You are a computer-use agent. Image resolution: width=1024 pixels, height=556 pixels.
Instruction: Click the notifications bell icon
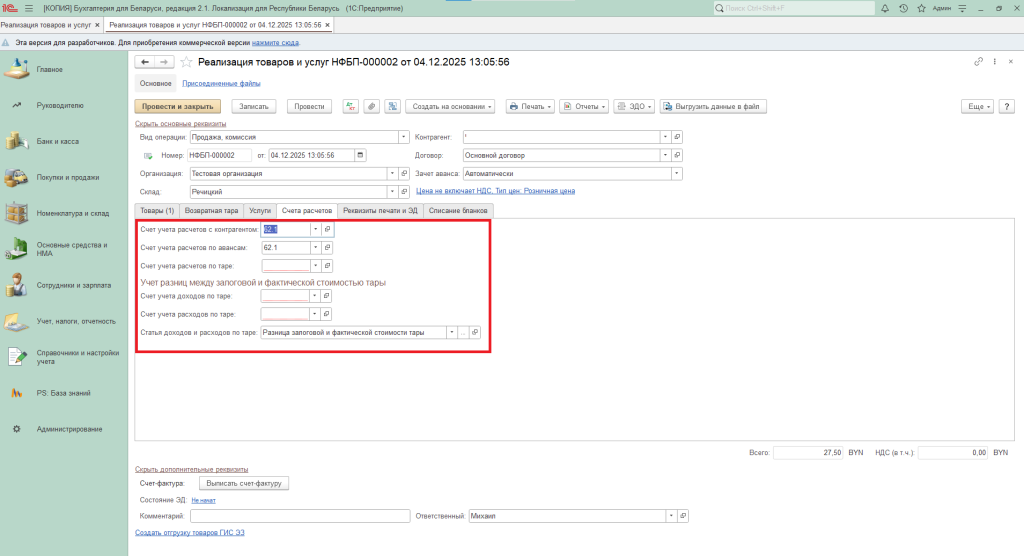click(x=883, y=8)
